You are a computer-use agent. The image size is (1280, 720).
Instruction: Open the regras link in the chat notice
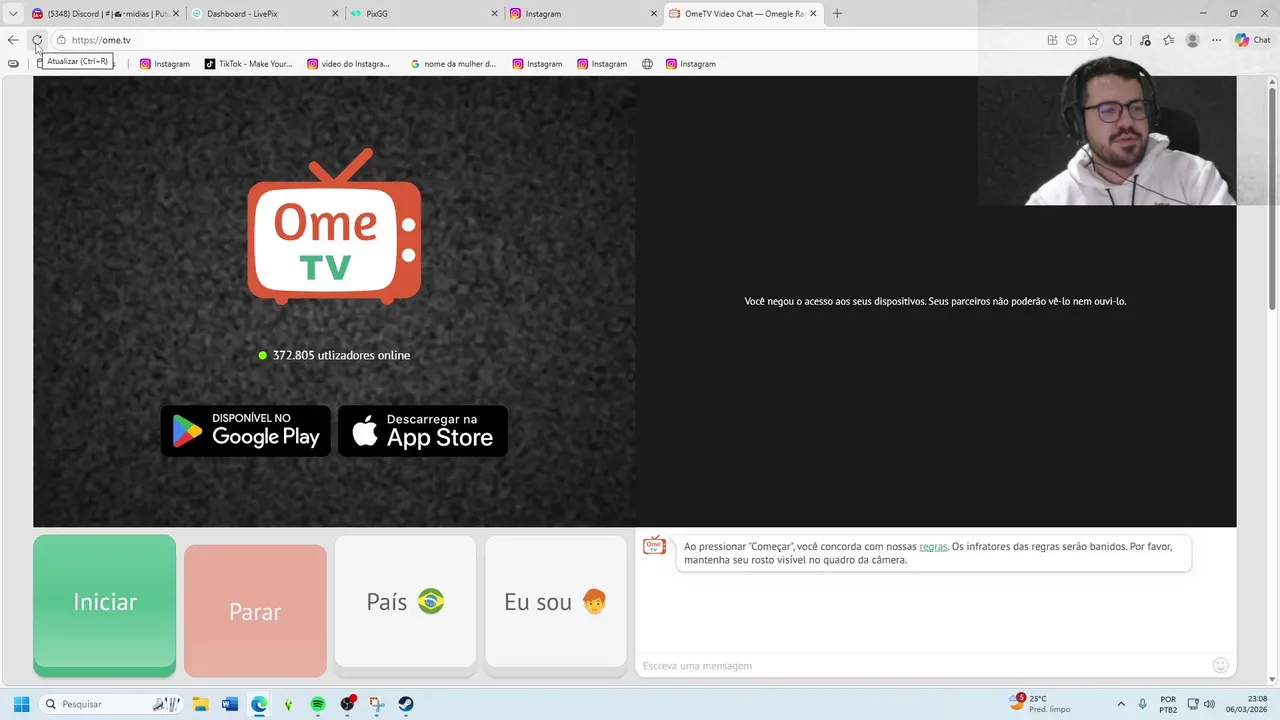tap(933, 547)
